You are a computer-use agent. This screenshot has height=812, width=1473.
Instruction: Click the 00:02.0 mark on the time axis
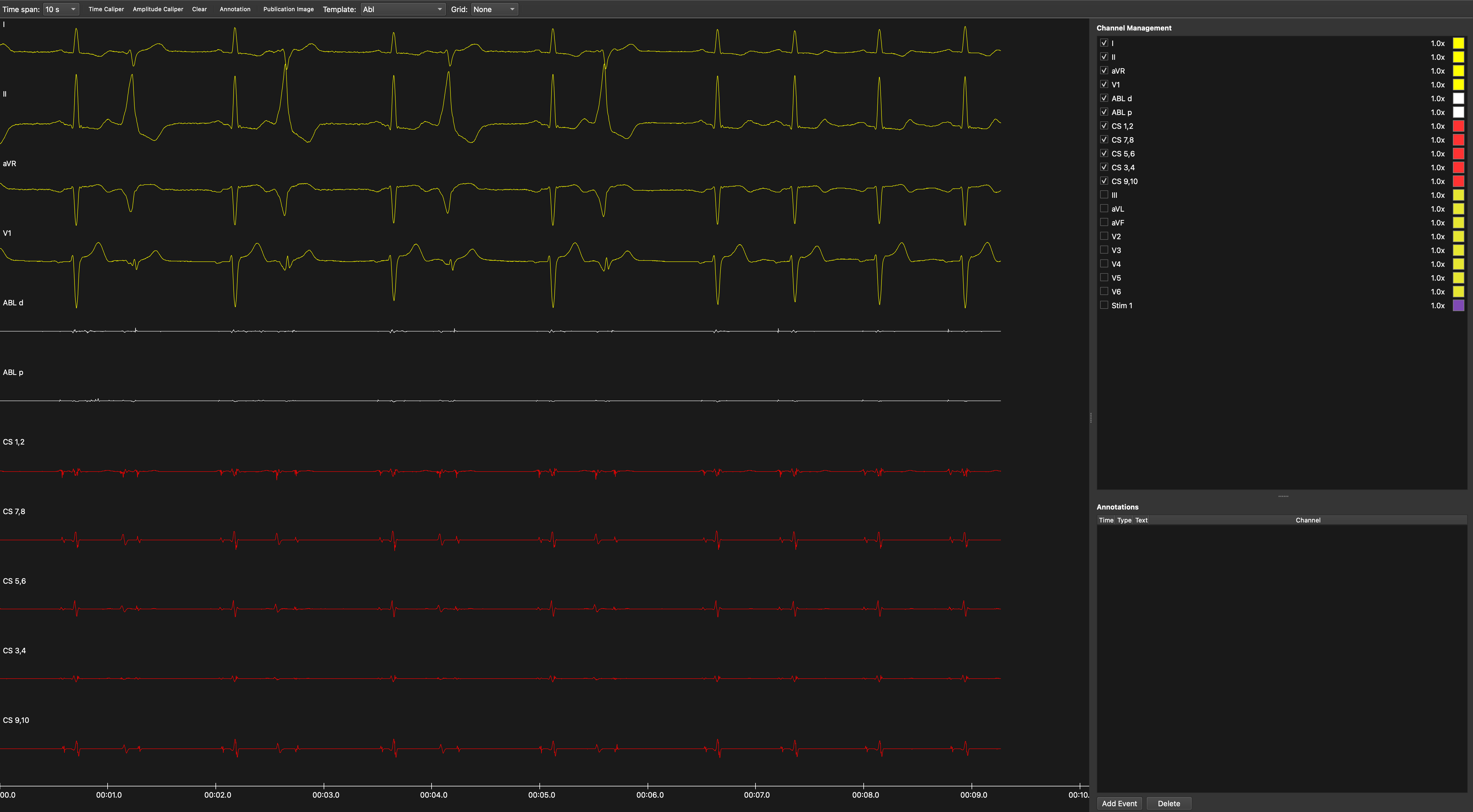[217, 795]
